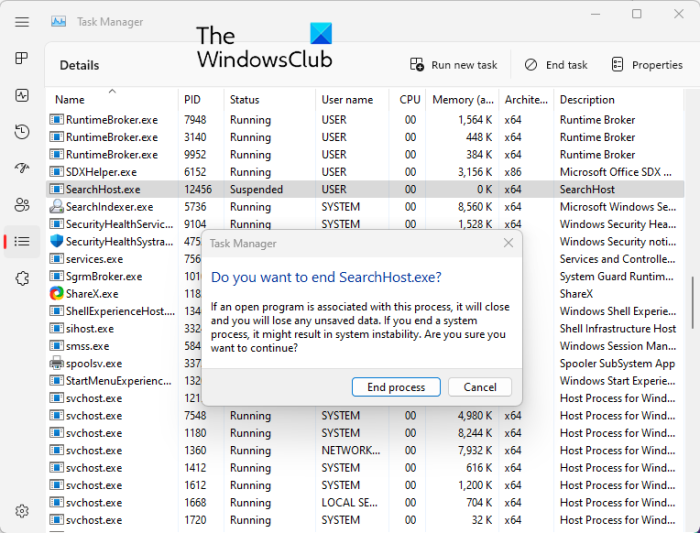The image size is (700, 533).
Task: Open the hamburger navigation menu
Action: (x=22, y=22)
